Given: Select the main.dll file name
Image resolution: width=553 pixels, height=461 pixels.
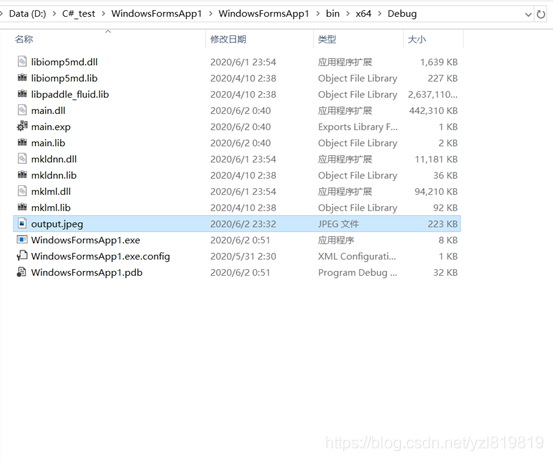Looking at the screenshot, I should tap(48, 111).
